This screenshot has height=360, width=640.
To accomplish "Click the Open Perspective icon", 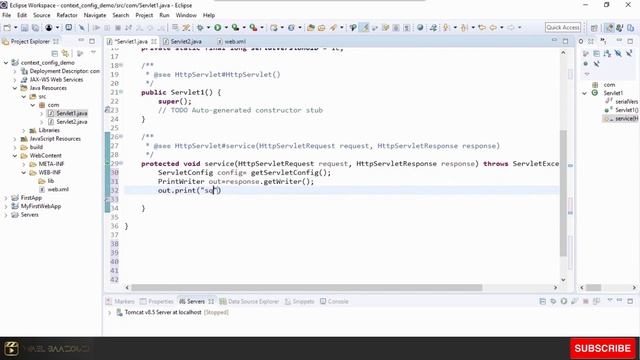I will (x=594, y=28).
